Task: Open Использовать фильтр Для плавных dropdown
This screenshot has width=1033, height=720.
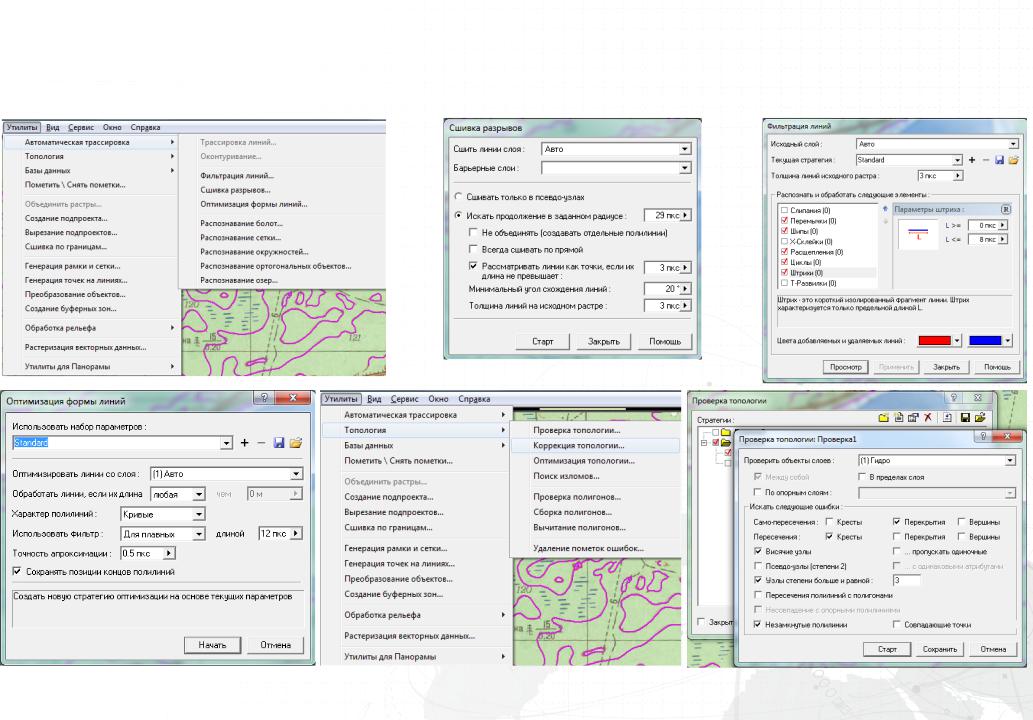Action: click(x=198, y=534)
